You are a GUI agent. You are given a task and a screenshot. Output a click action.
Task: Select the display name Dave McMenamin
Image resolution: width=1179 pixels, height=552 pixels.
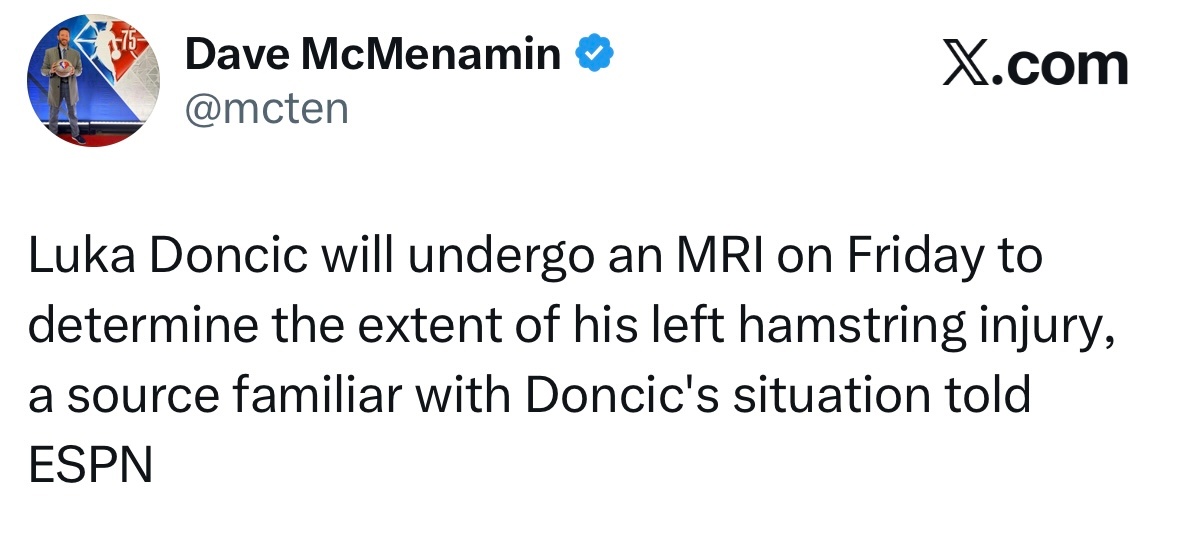(373, 54)
